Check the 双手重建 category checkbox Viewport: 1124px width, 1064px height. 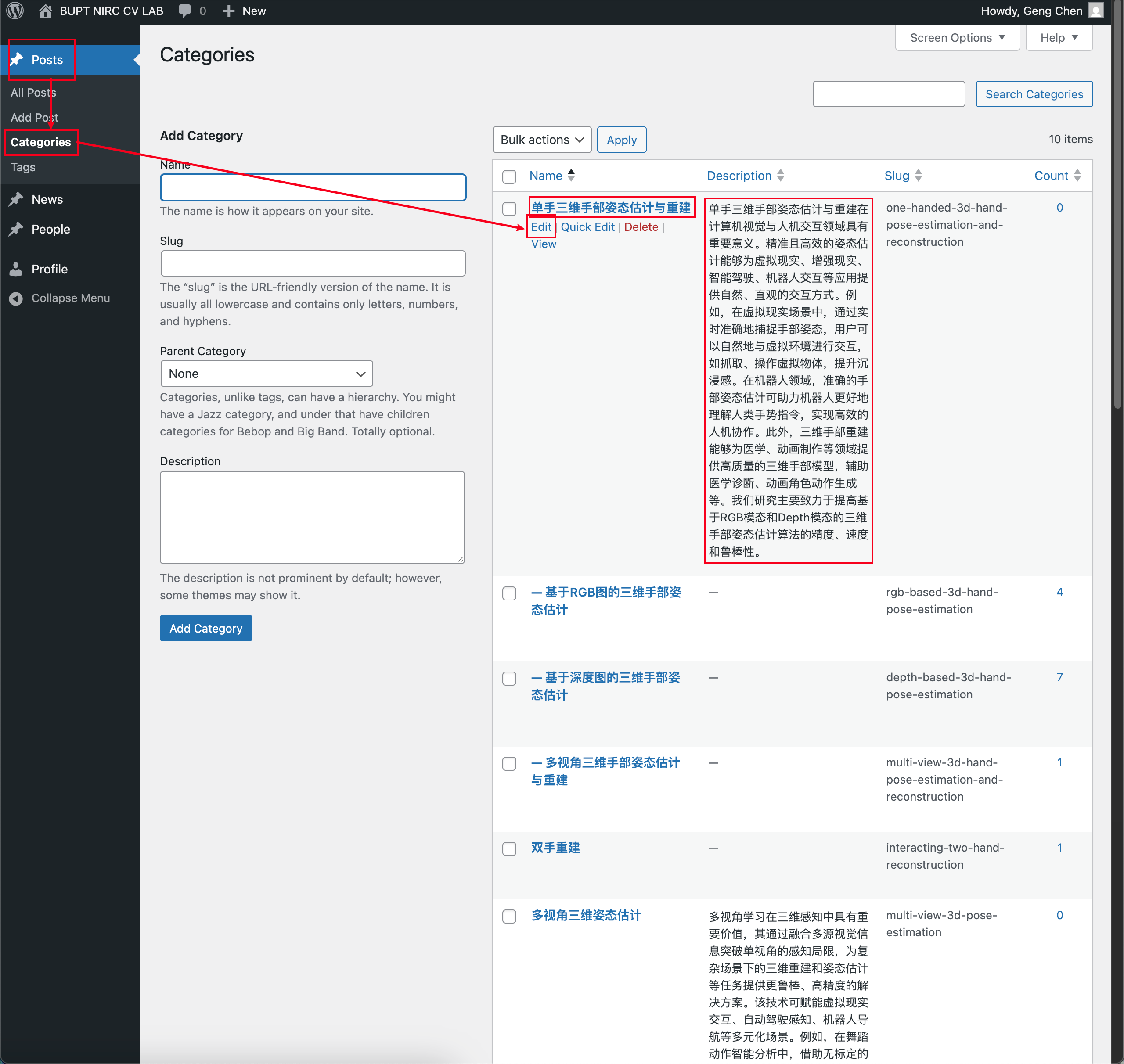(x=509, y=848)
